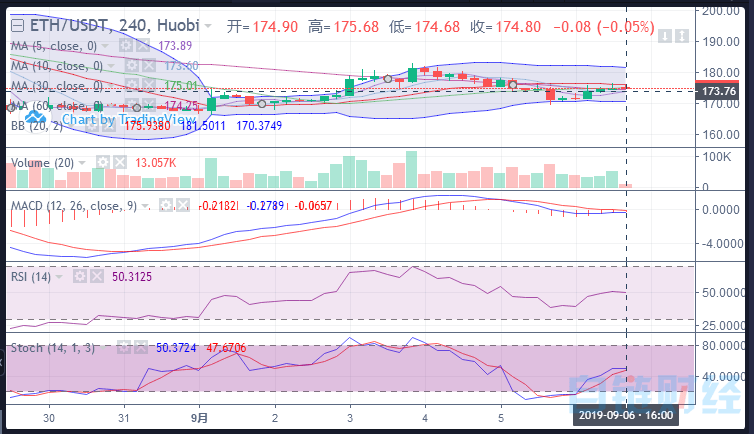
Task: Click the TradingView cloud logo
Action: (35, 117)
